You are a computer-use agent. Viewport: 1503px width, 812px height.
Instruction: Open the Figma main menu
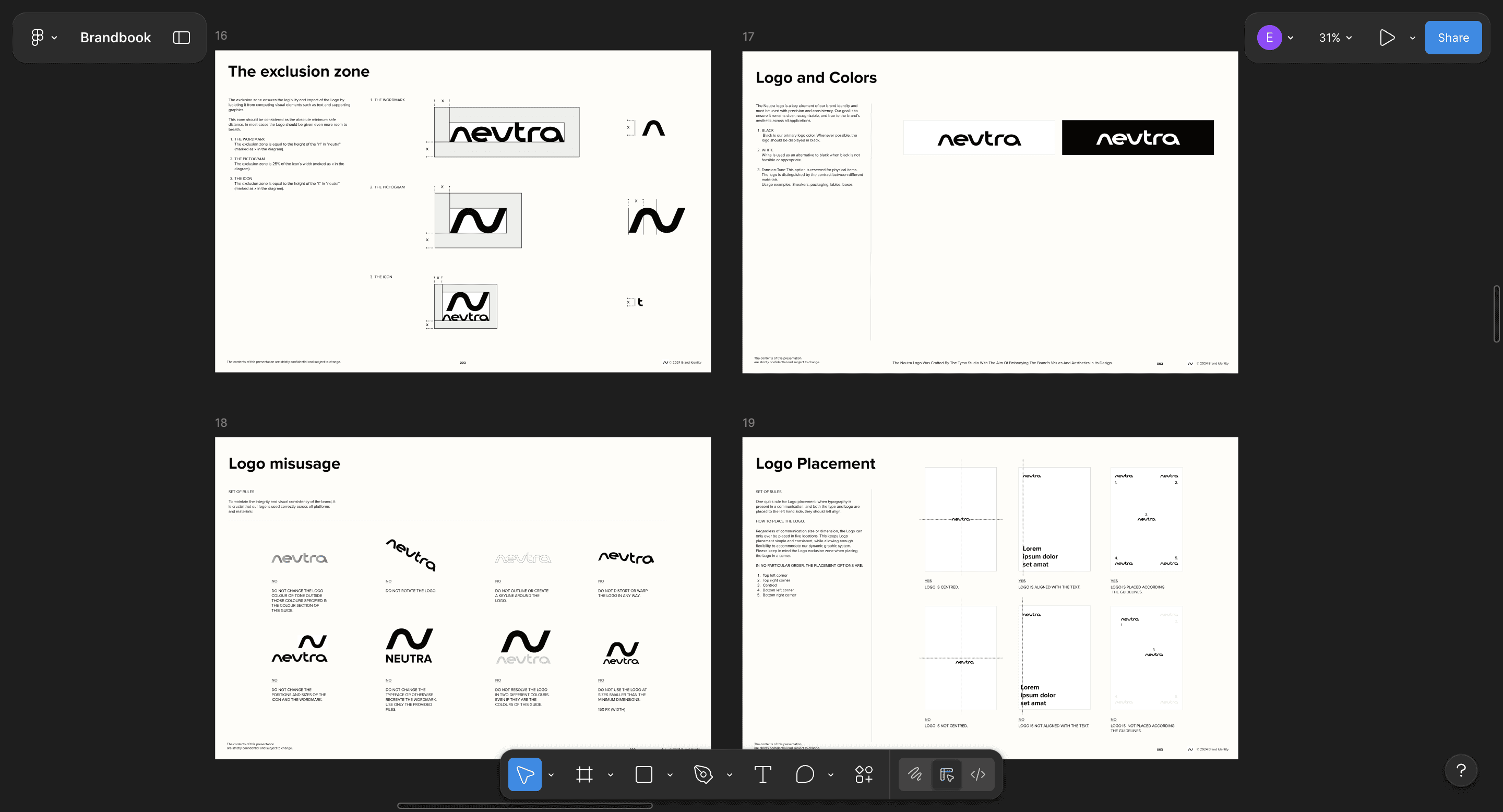pyautogui.click(x=43, y=38)
